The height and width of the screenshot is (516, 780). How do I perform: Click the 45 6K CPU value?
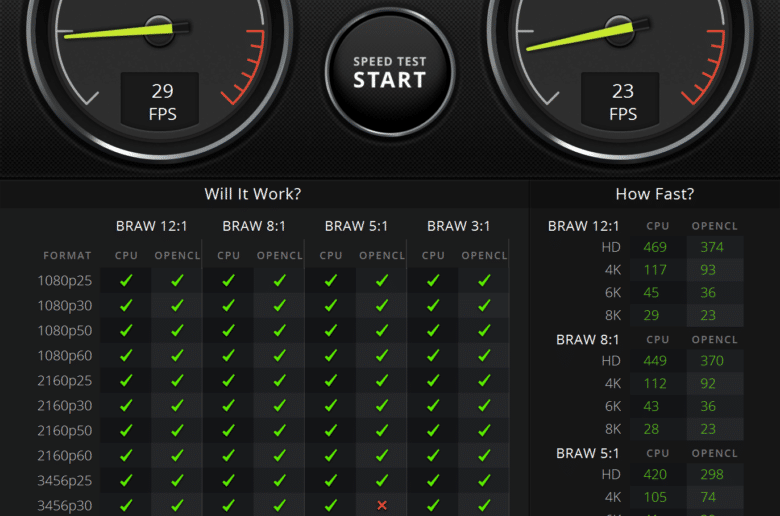651,293
